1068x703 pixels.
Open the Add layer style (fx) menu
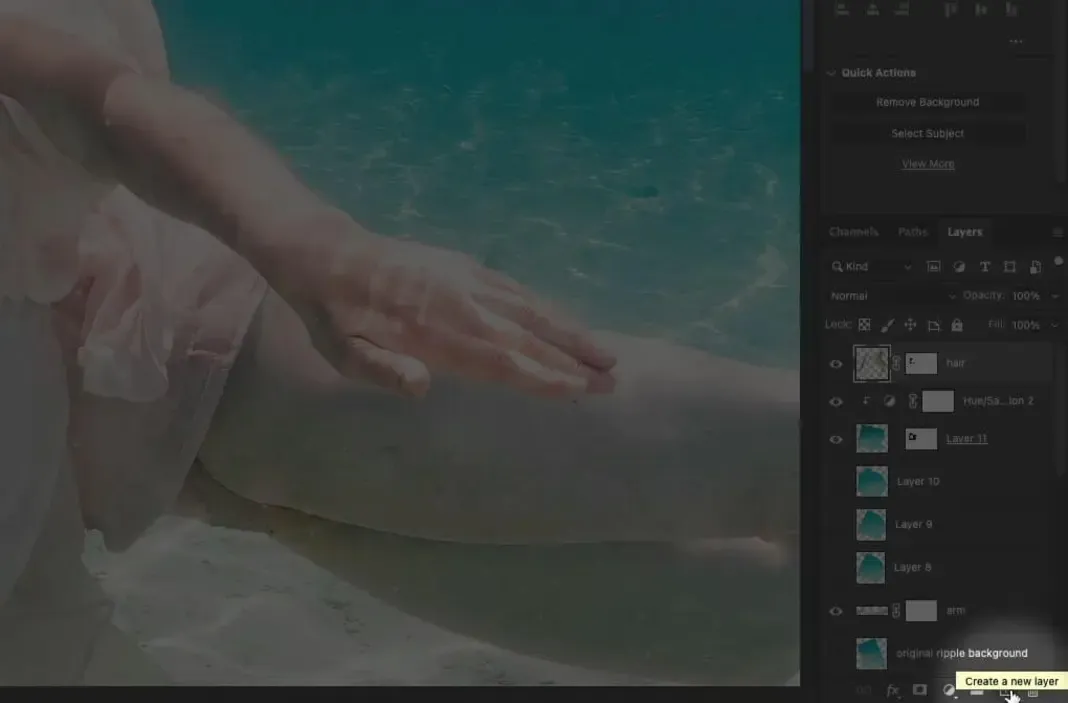pos(893,690)
